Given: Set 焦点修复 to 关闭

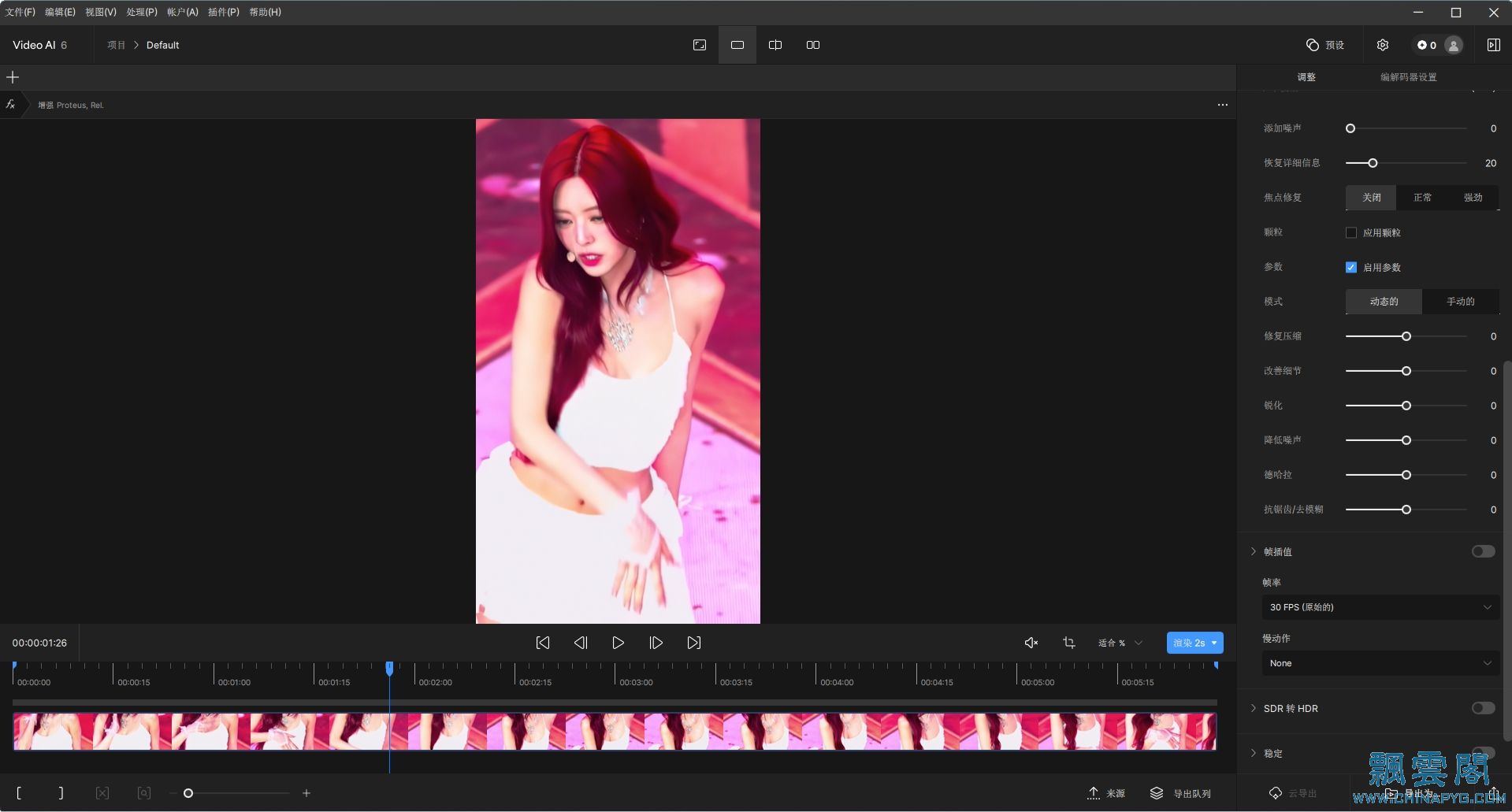Looking at the screenshot, I should tap(1371, 198).
